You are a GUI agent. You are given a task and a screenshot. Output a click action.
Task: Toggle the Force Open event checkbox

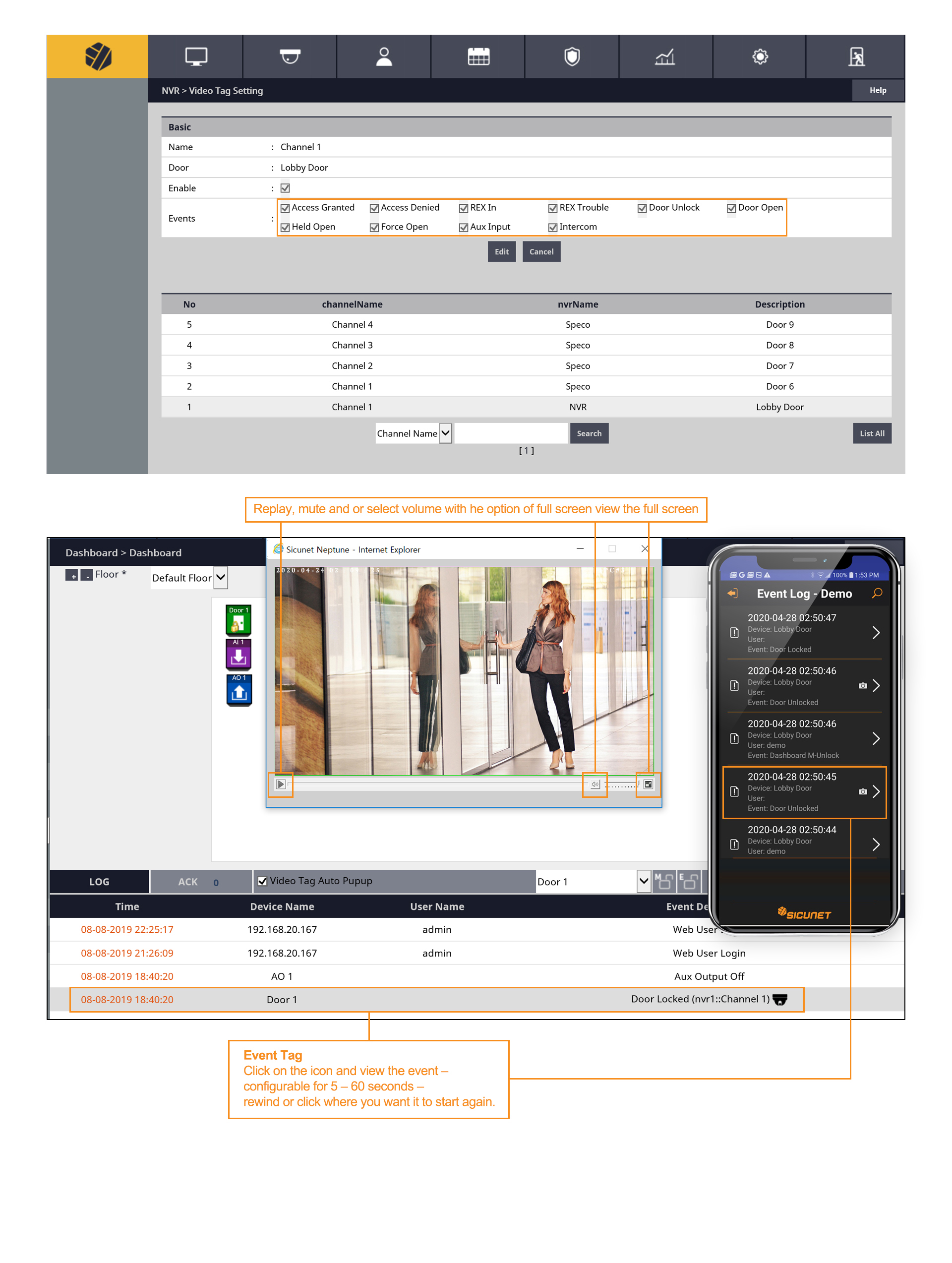click(x=374, y=227)
